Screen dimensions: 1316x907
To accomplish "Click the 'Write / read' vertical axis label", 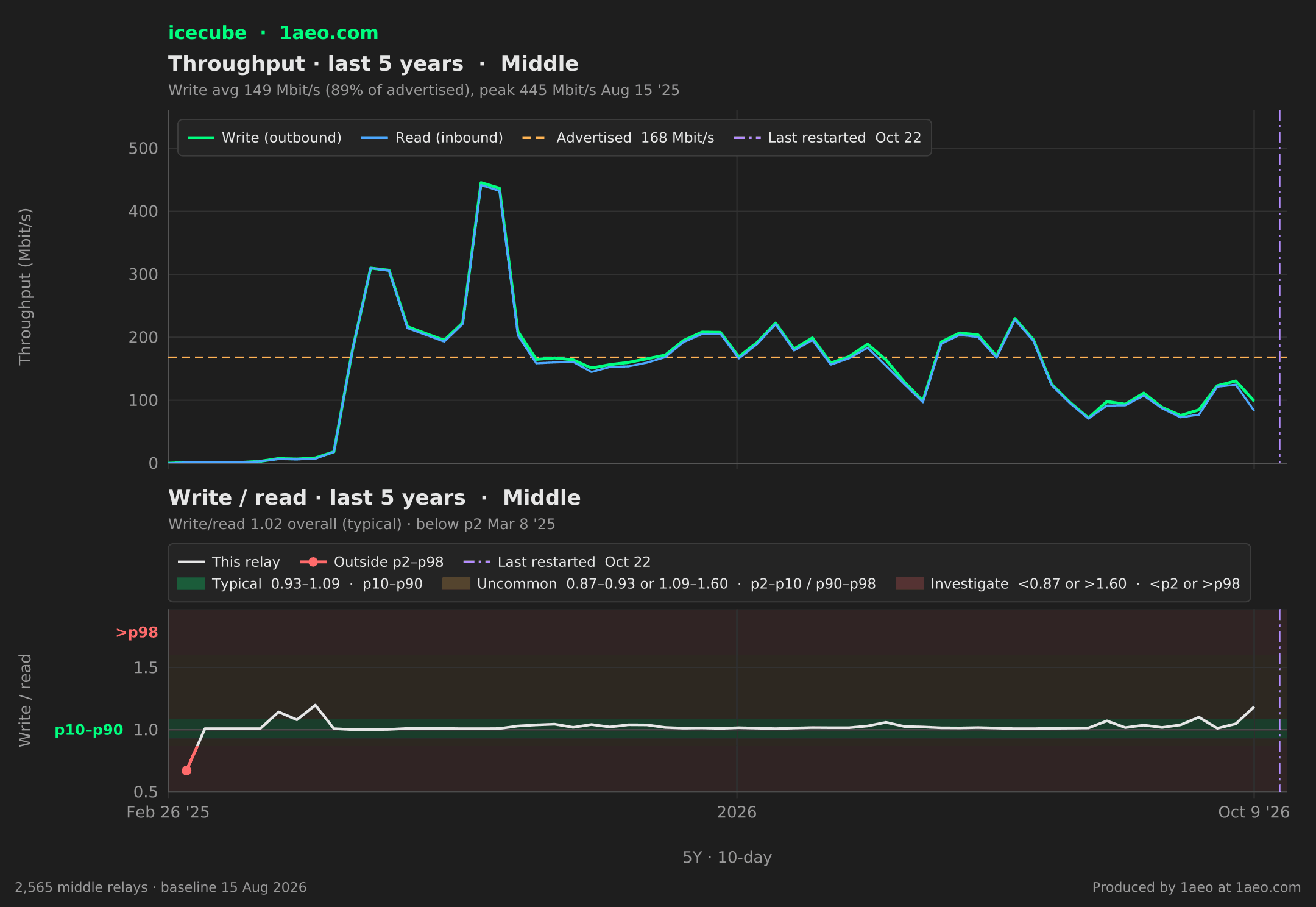I will pyautogui.click(x=25, y=700).
